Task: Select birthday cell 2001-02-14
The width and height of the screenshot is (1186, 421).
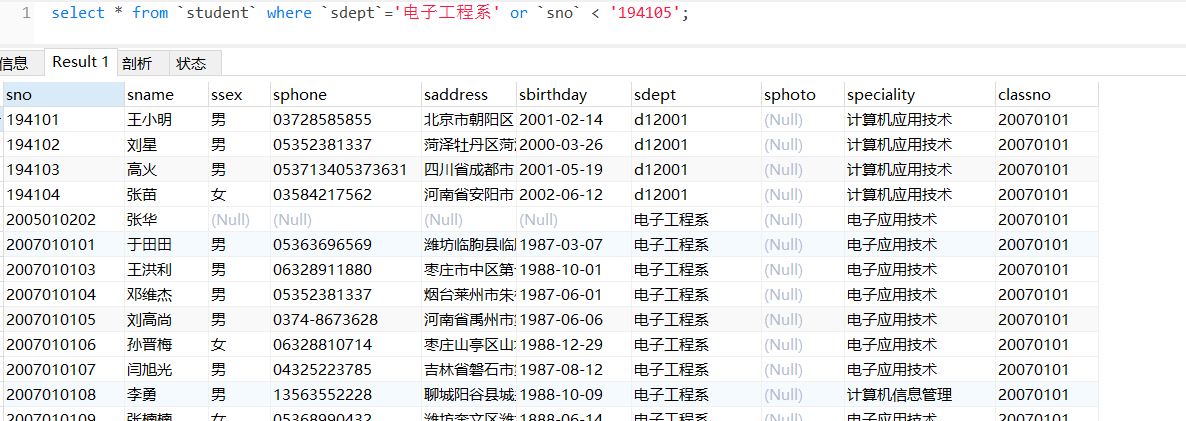Action: tap(573, 119)
